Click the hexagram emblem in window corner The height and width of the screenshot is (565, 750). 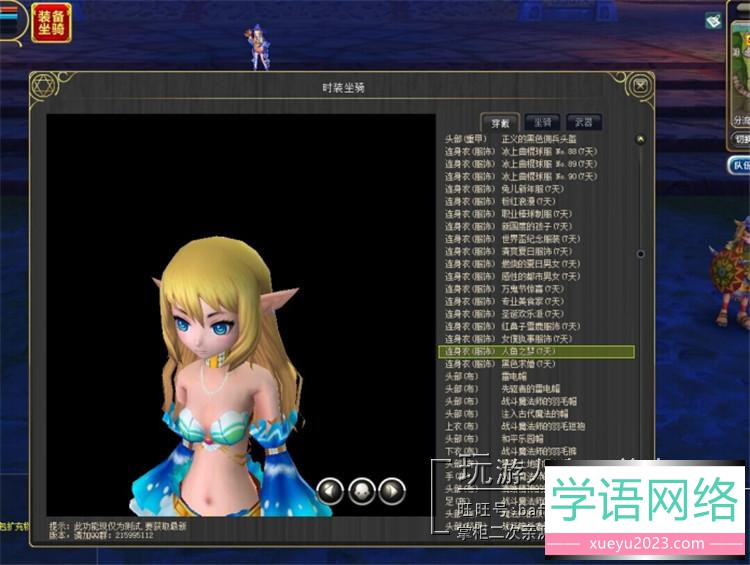[42, 87]
